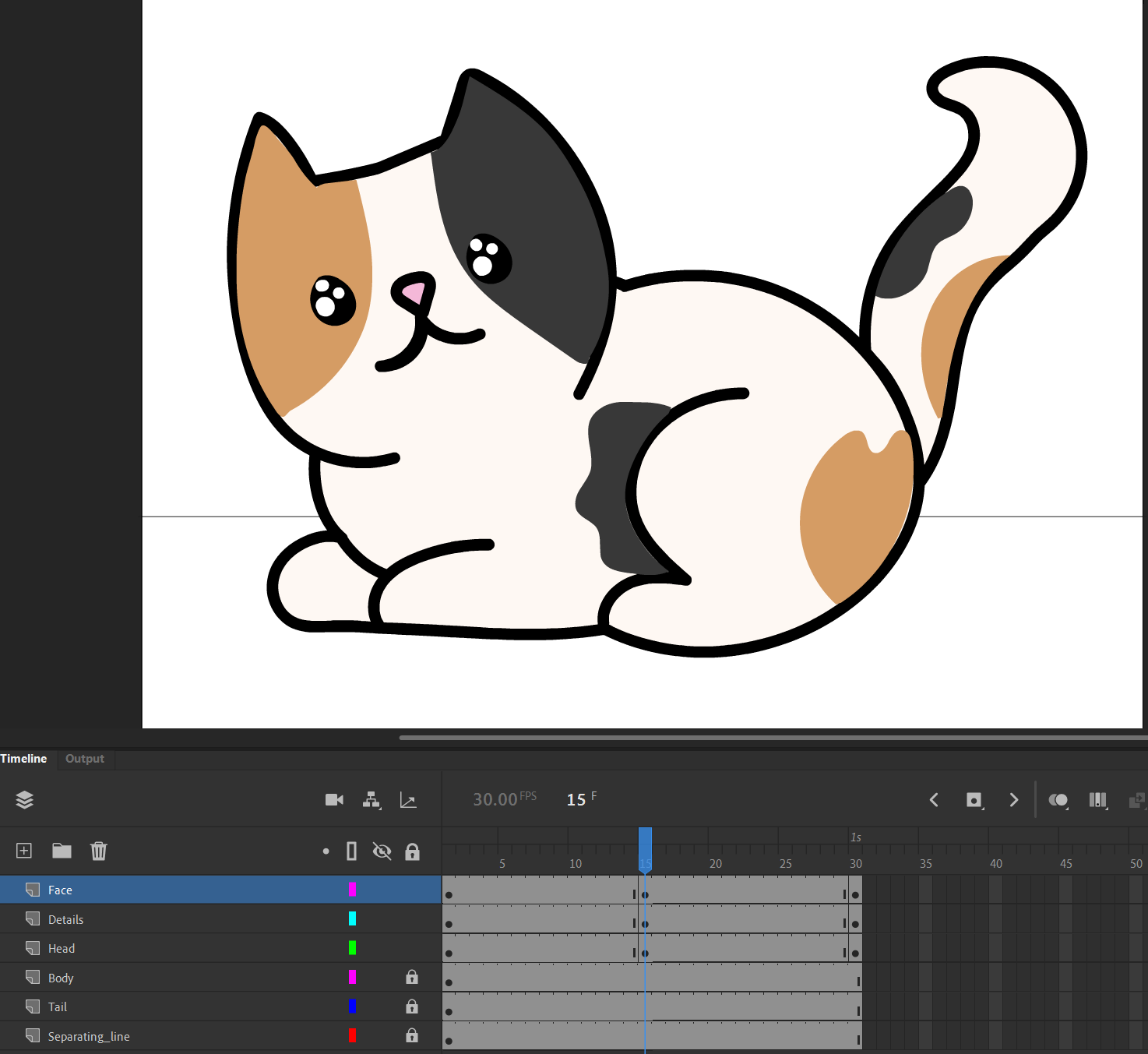Switch to the Timeline tab
This screenshot has width=1148, height=1054.
23,758
